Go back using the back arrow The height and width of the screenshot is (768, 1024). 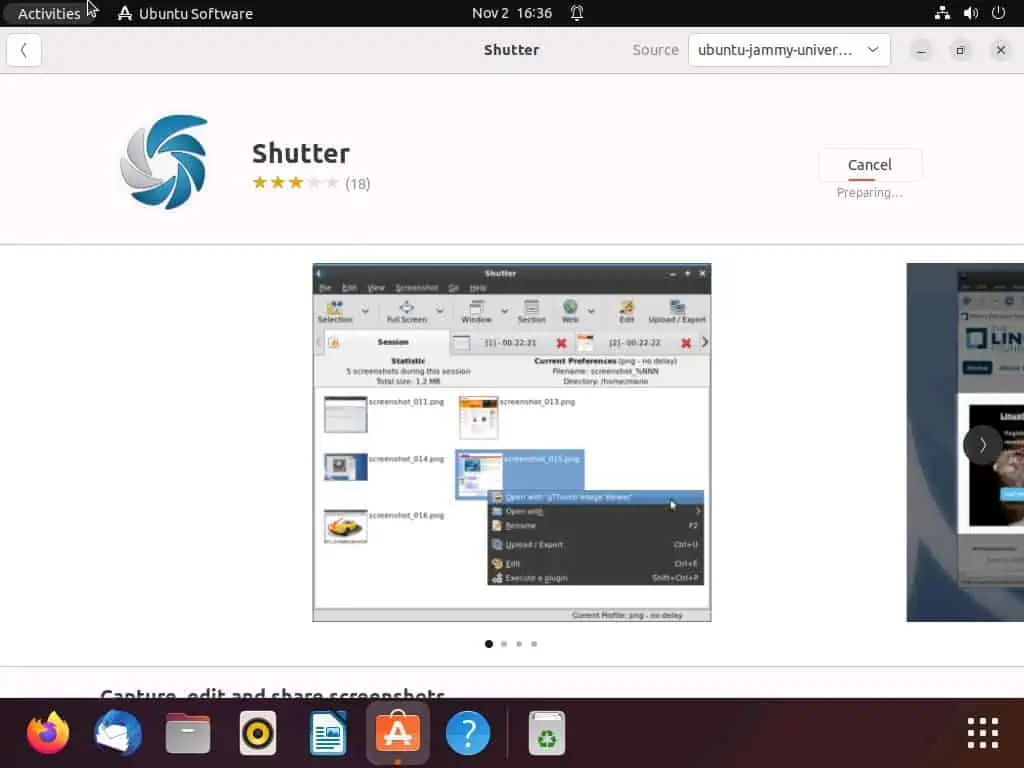tap(24, 49)
